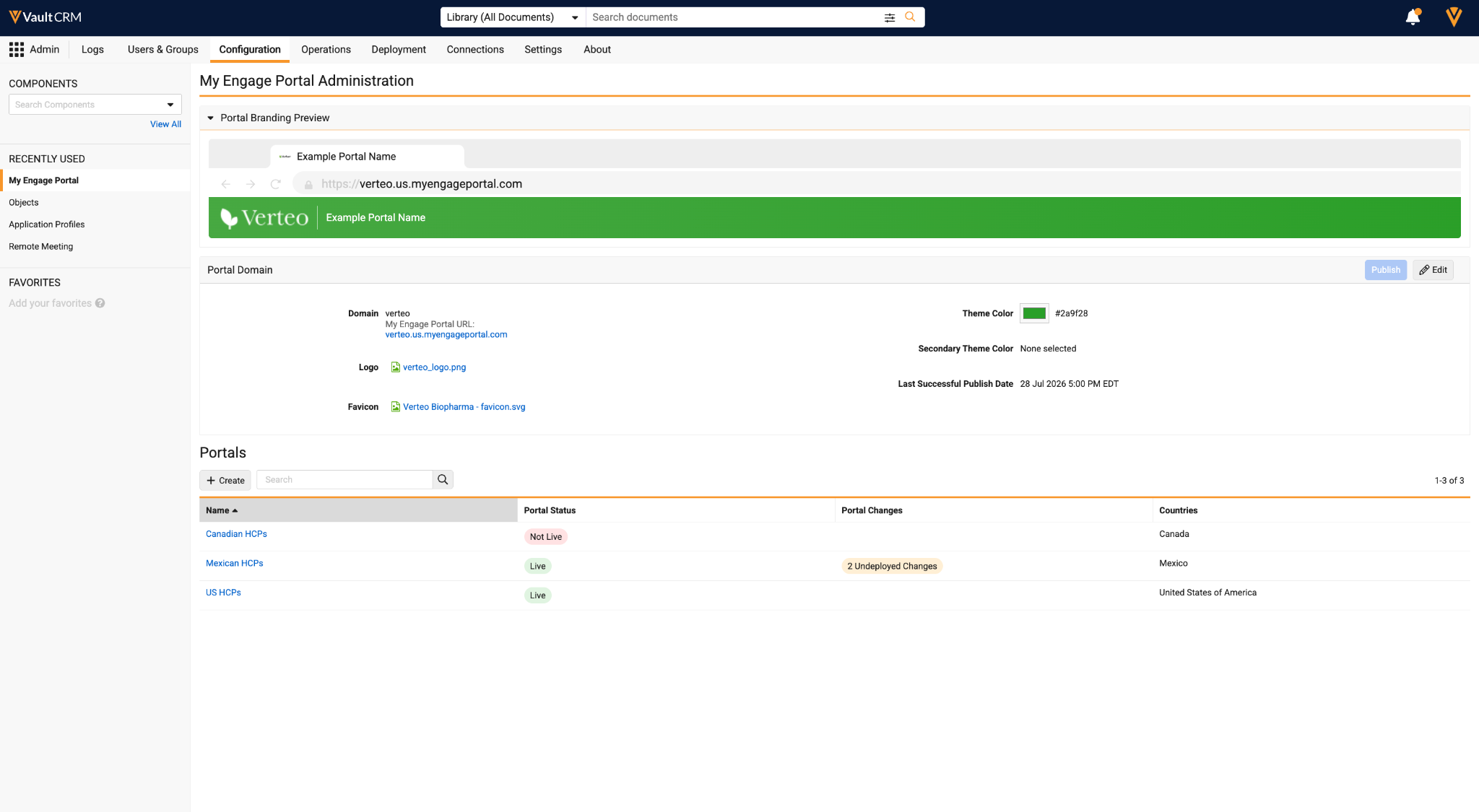
Task: Click the 1-3 of 3 pagination text
Action: point(1449,481)
